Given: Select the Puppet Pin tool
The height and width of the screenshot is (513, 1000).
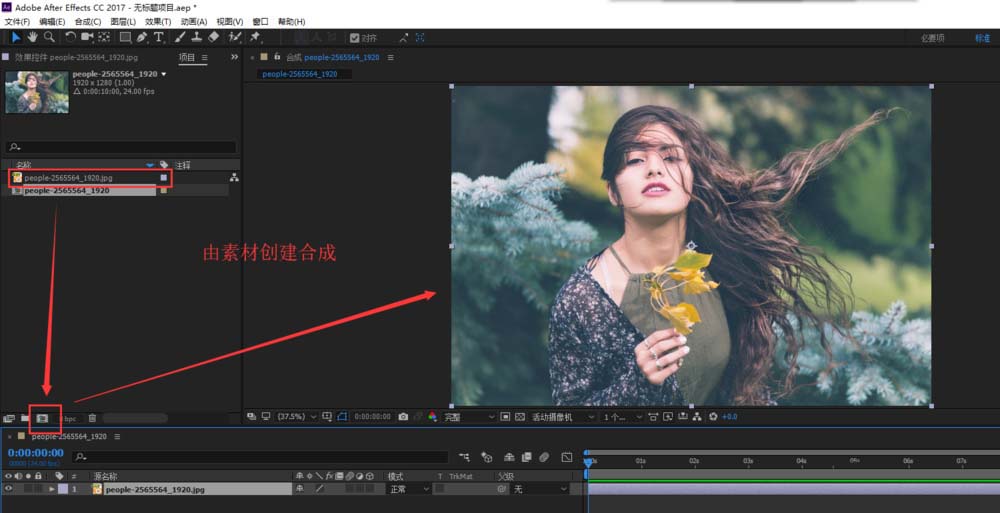Looking at the screenshot, I should click(x=255, y=38).
